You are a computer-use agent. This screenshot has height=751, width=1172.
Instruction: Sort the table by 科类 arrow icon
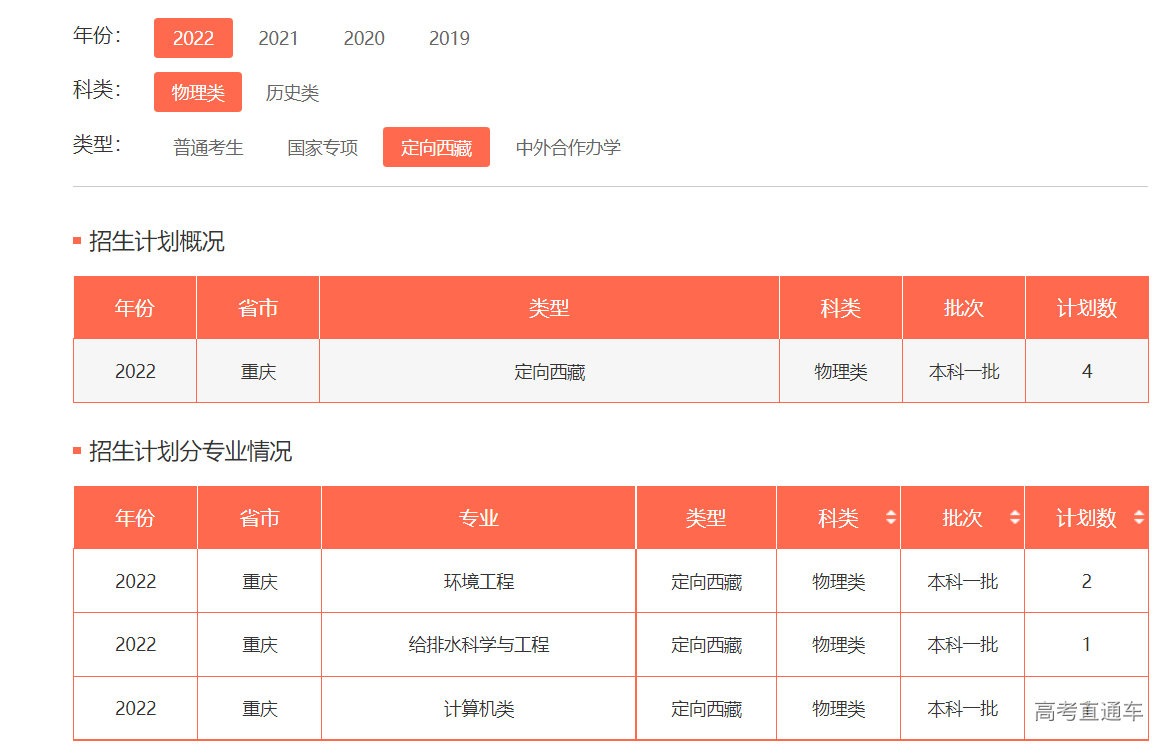click(x=890, y=518)
